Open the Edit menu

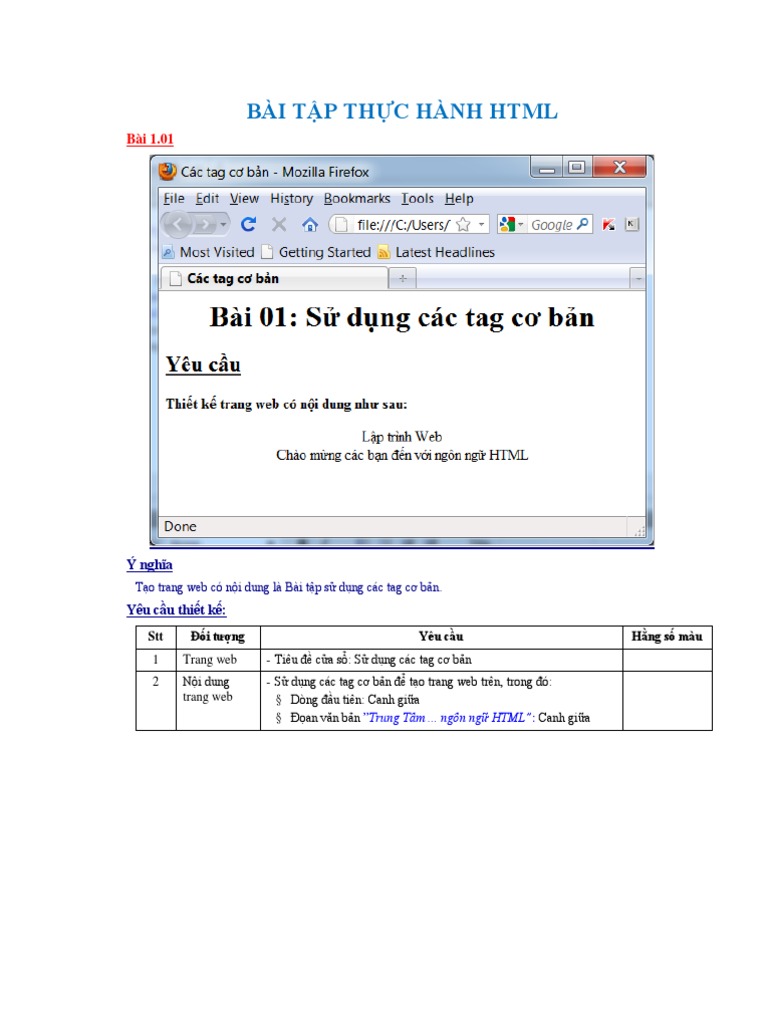pos(207,199)
